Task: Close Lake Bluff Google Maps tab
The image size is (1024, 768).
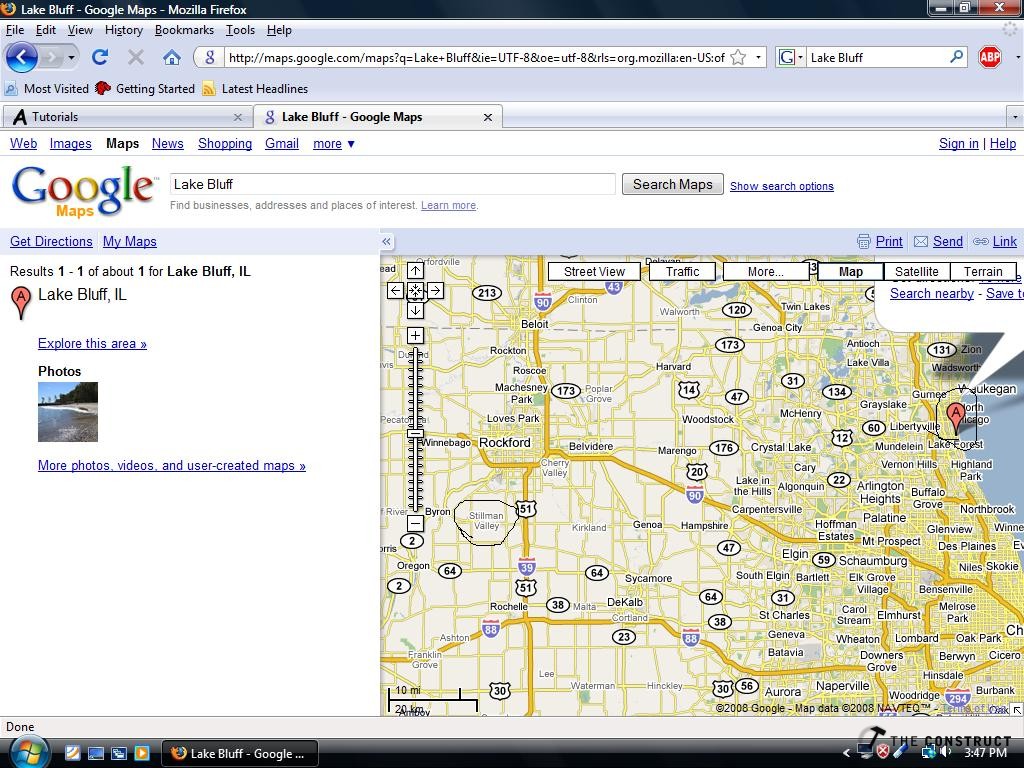Action: point(487,118)
